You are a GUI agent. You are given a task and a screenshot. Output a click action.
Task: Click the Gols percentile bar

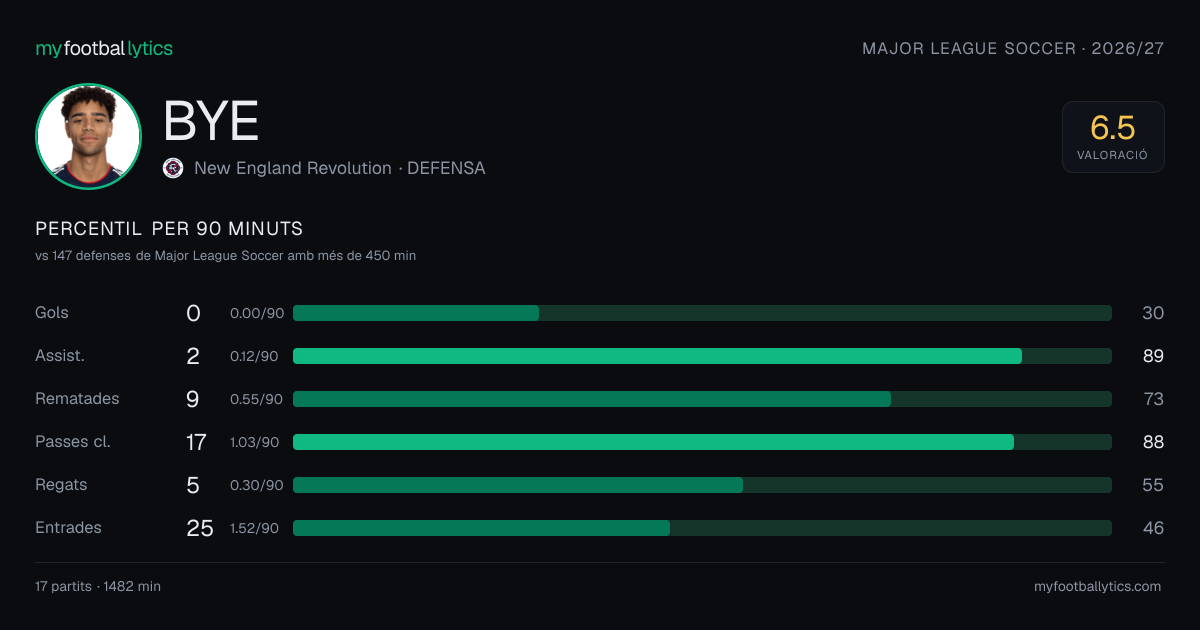(x=702, y=313)
